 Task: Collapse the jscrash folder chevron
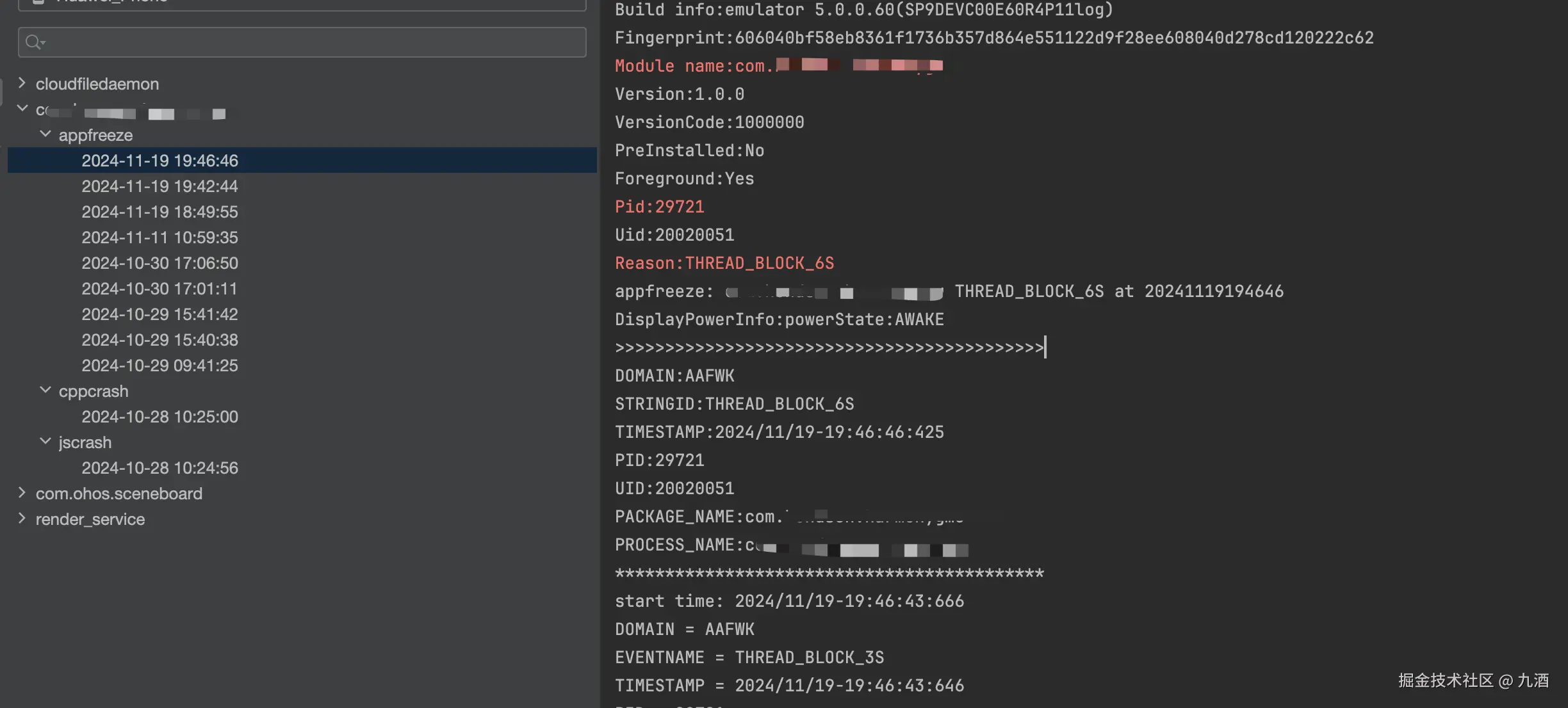[45, 442]
